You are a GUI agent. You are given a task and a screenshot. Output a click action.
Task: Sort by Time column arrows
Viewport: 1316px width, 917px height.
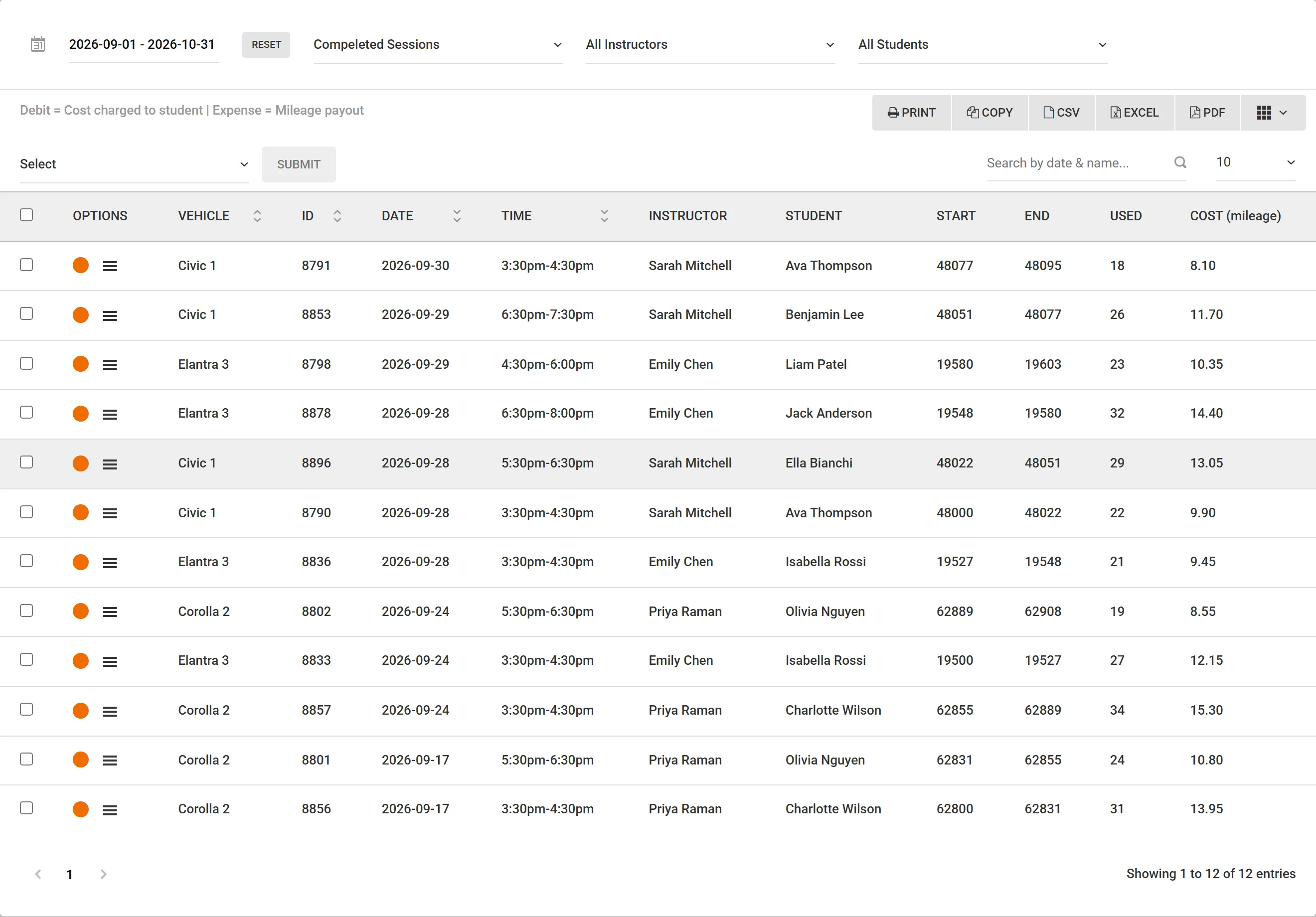604,216
